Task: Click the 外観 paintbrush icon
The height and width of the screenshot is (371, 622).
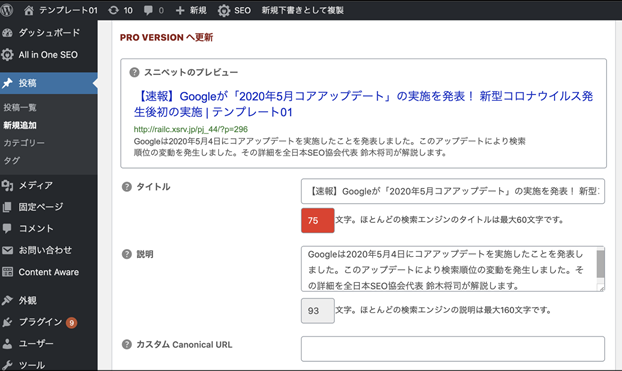Action: click(7, 300)
